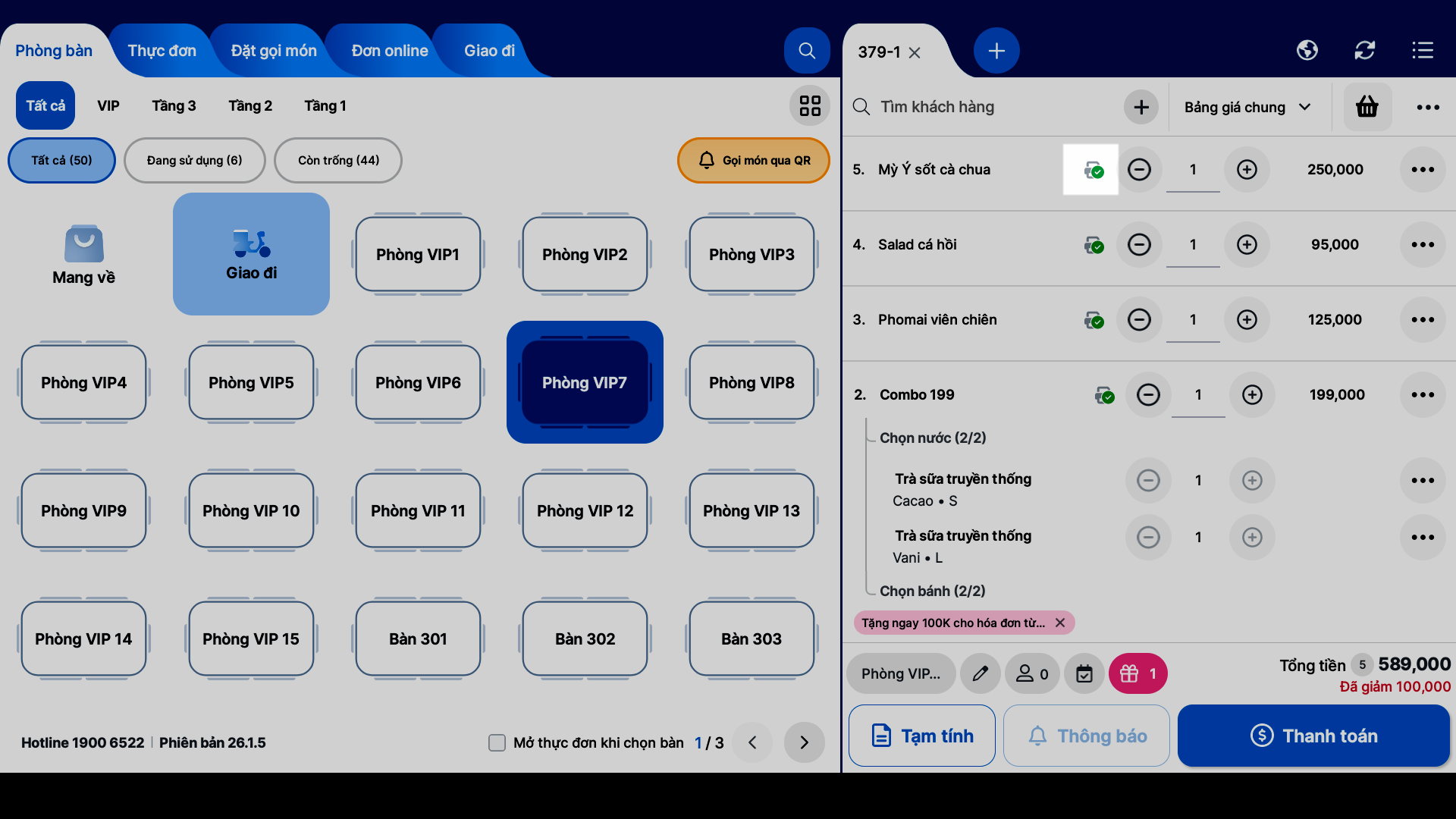Select the Tầng 2 floor tab
Screen dimensions: 1456x819
pos(250,106)
